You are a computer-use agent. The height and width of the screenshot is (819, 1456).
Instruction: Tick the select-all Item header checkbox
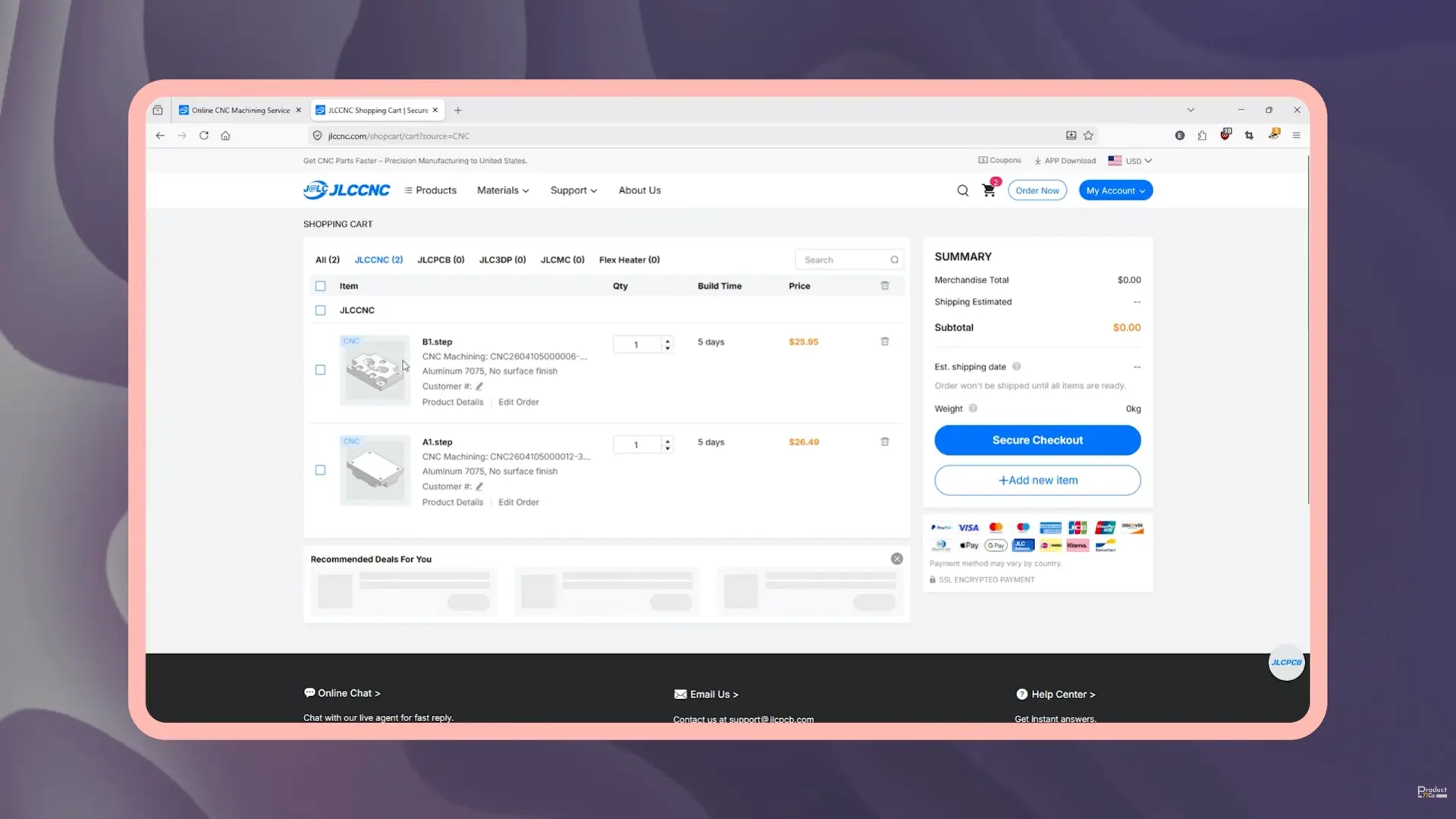[321, 287]
